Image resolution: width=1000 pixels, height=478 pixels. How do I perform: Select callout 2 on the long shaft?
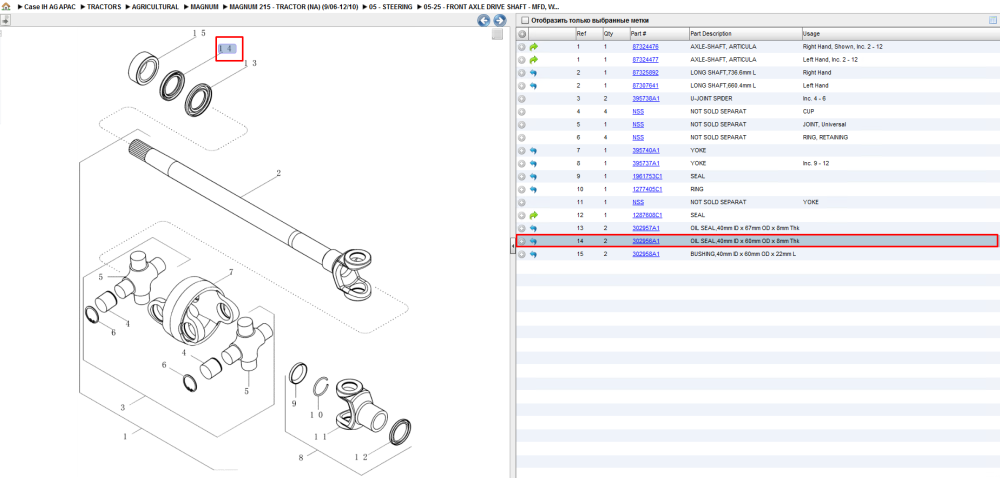(279, 173)
